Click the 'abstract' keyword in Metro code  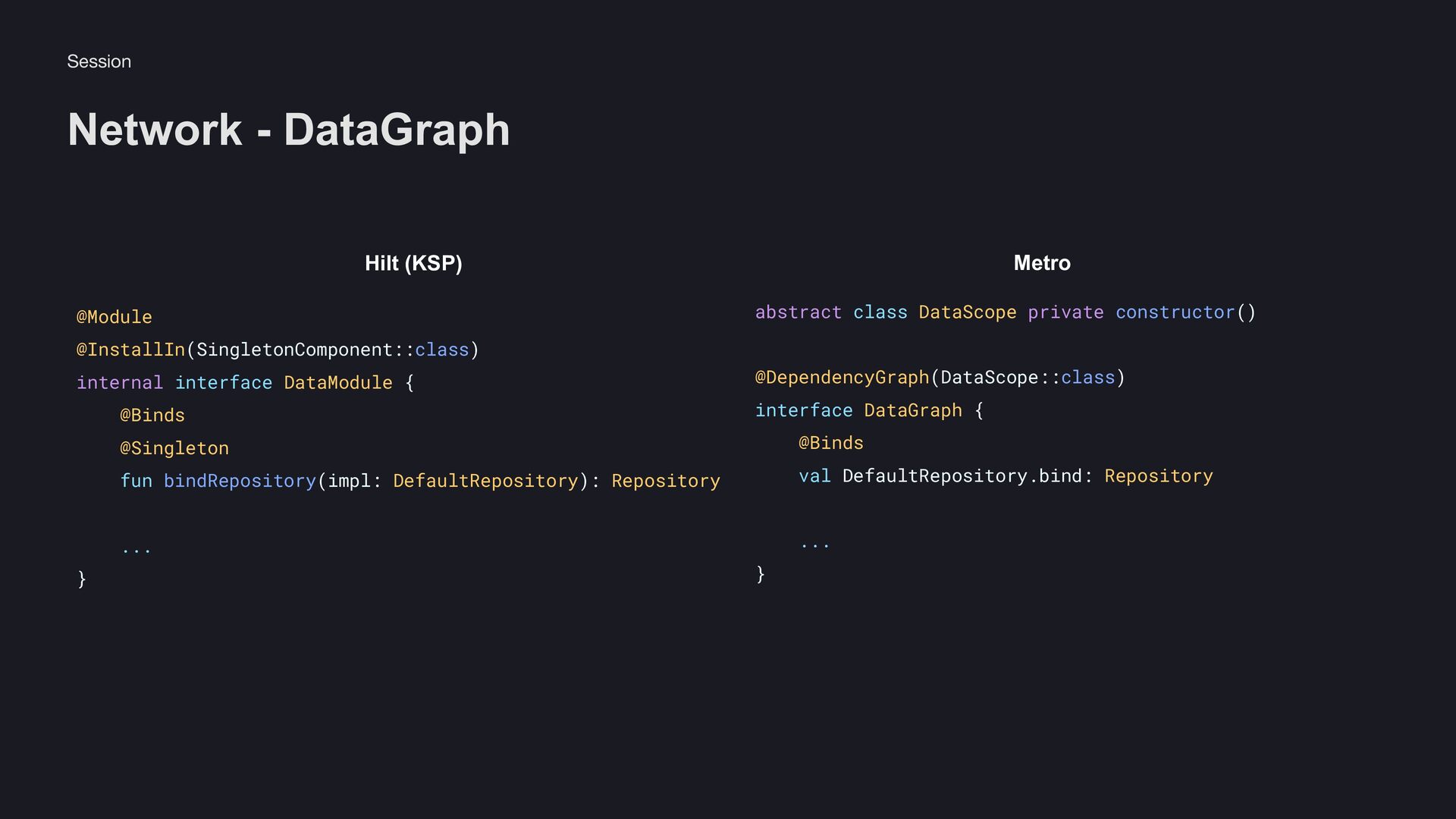point(798,312)
